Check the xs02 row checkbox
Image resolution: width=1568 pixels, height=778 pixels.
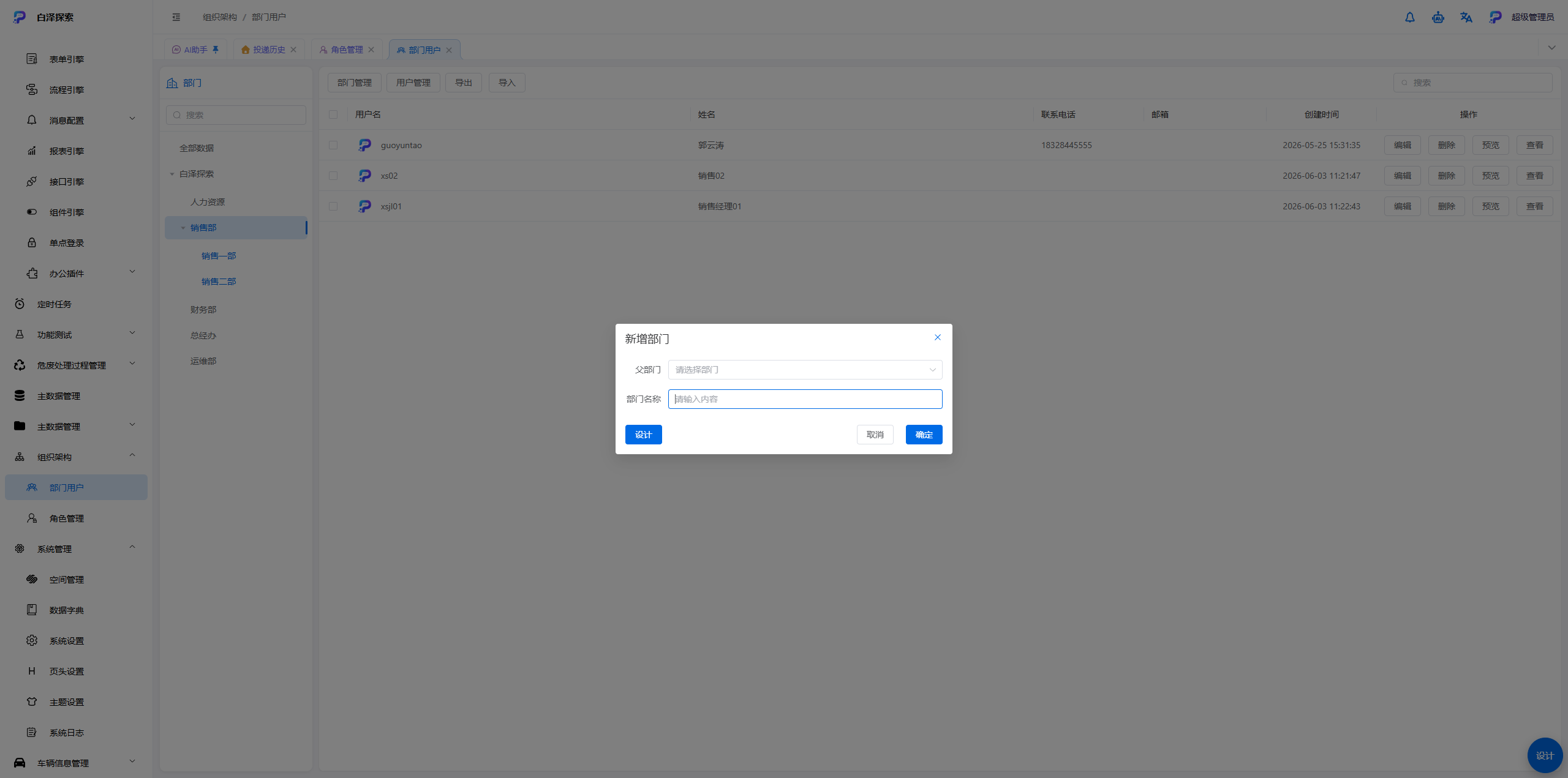[333, 176]
